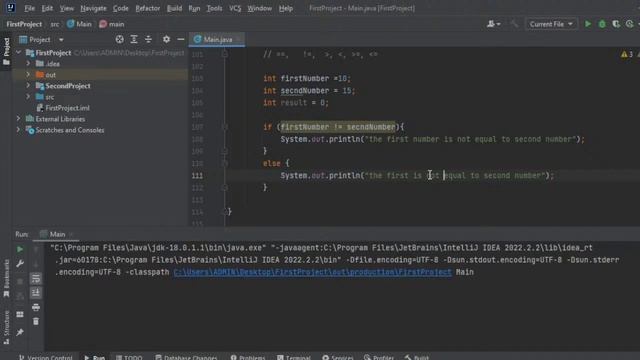
Task: Open the Problems tool window
Action: [x=248, y=358]
